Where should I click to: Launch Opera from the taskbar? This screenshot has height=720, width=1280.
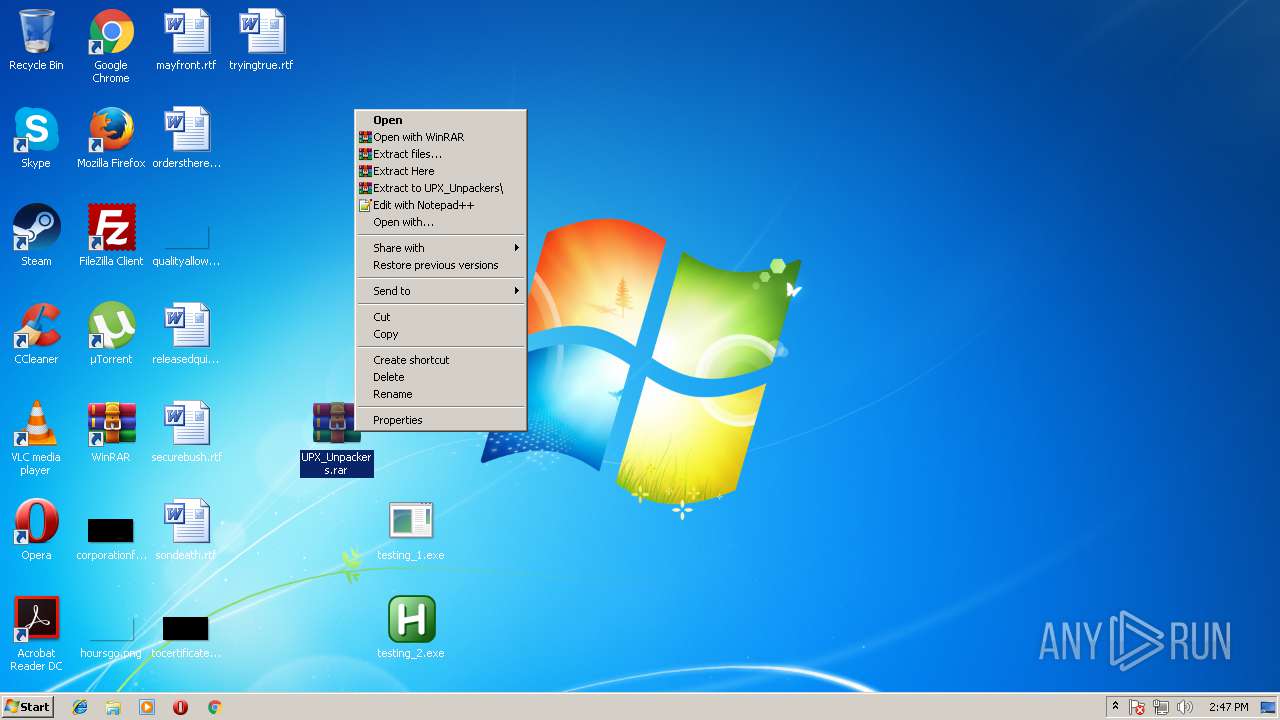click(x=180, y=707)
